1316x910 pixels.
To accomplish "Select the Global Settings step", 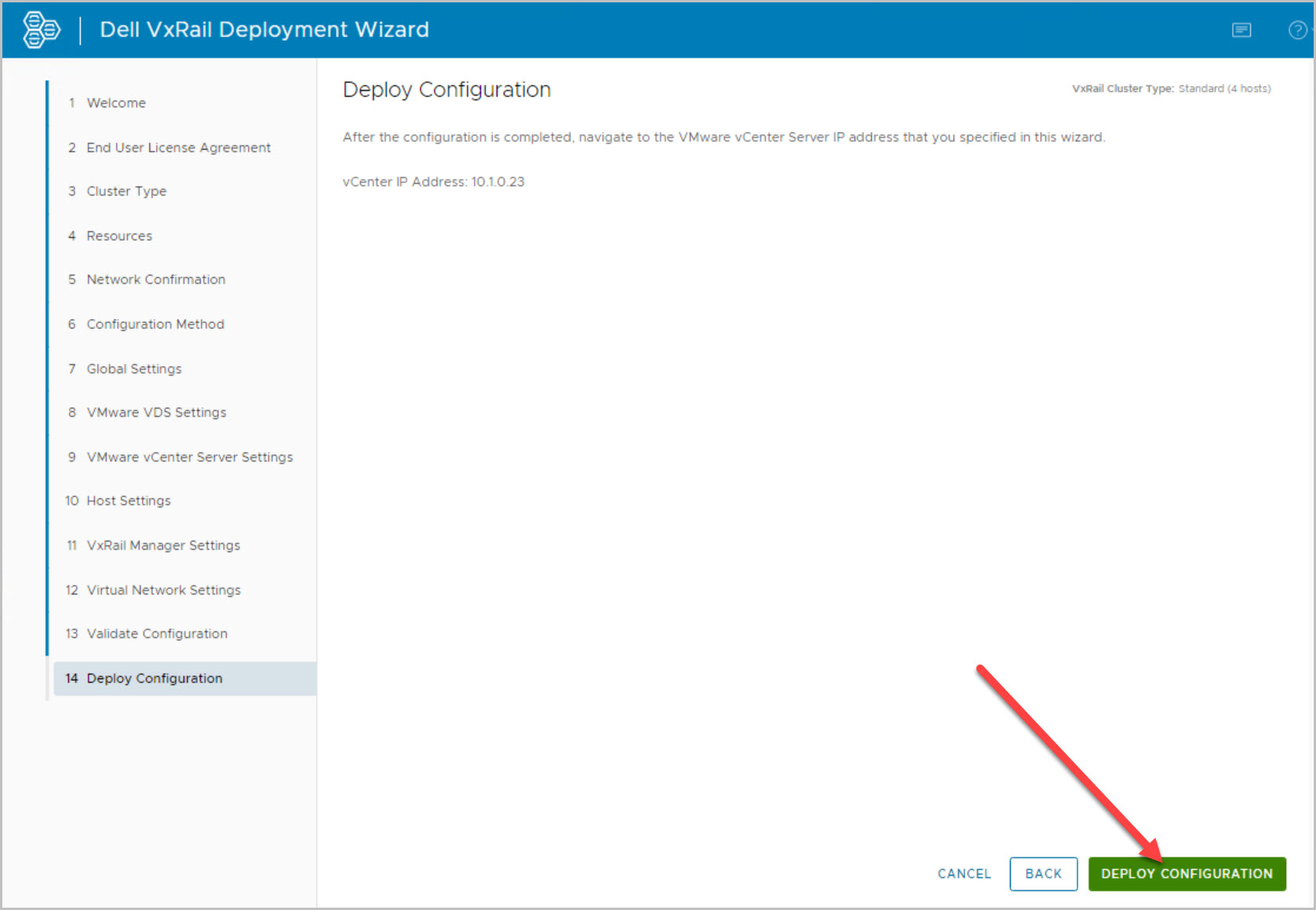I will click(134, 369).
